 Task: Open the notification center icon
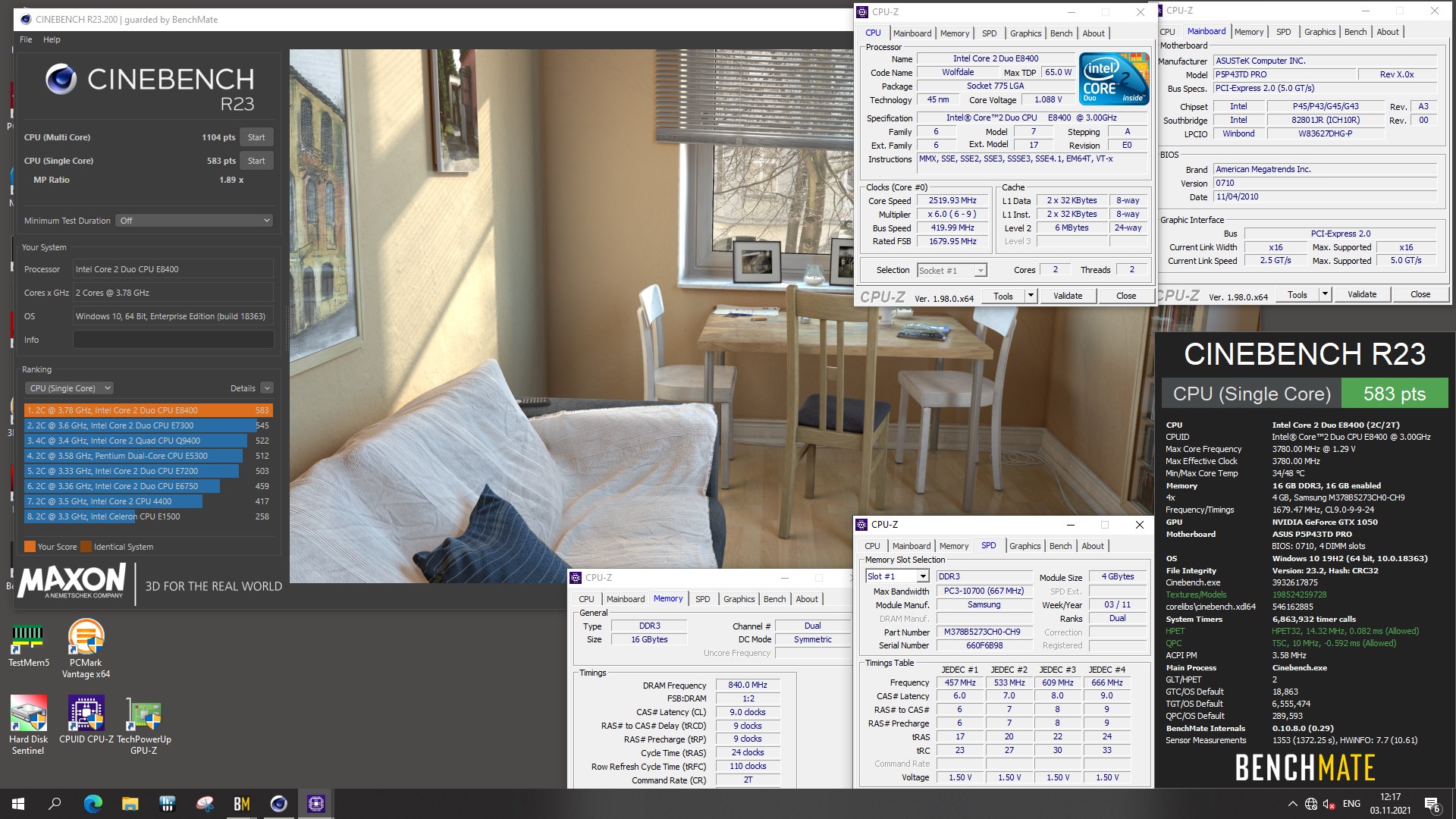[x=1432, y=804]
